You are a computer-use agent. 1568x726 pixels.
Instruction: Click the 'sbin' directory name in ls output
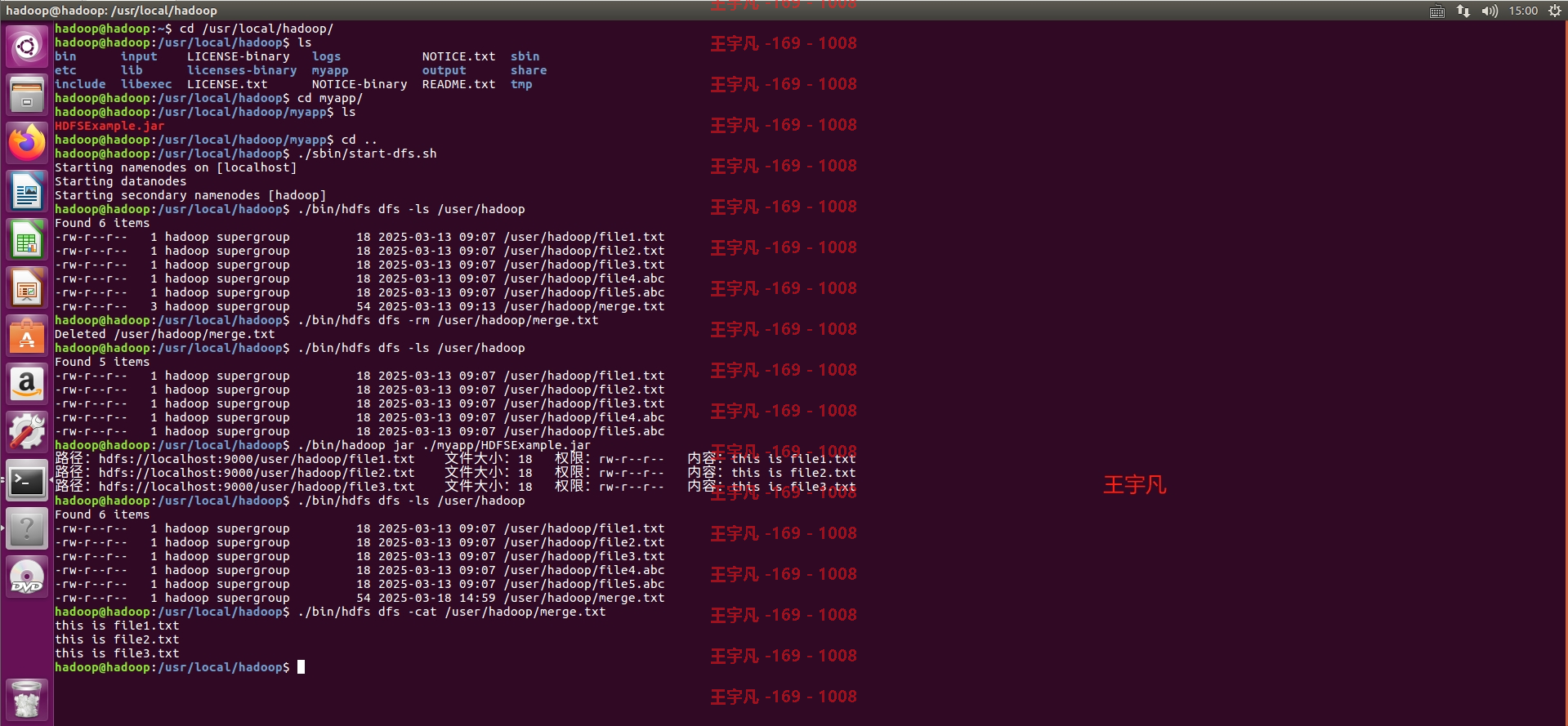[525, 56]
